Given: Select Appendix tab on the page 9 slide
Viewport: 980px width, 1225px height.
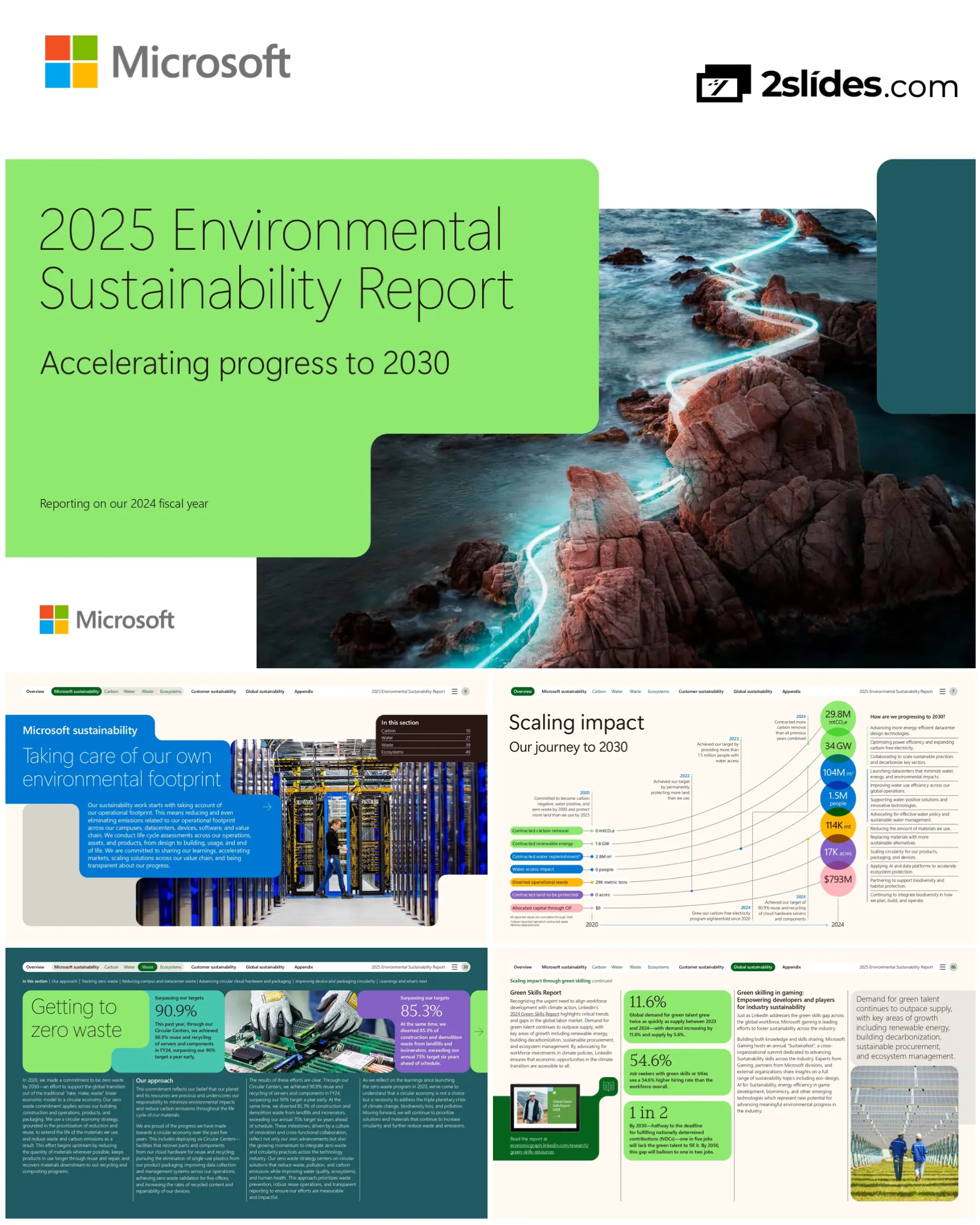Looking at the screenshot, I should pos(304,692).
